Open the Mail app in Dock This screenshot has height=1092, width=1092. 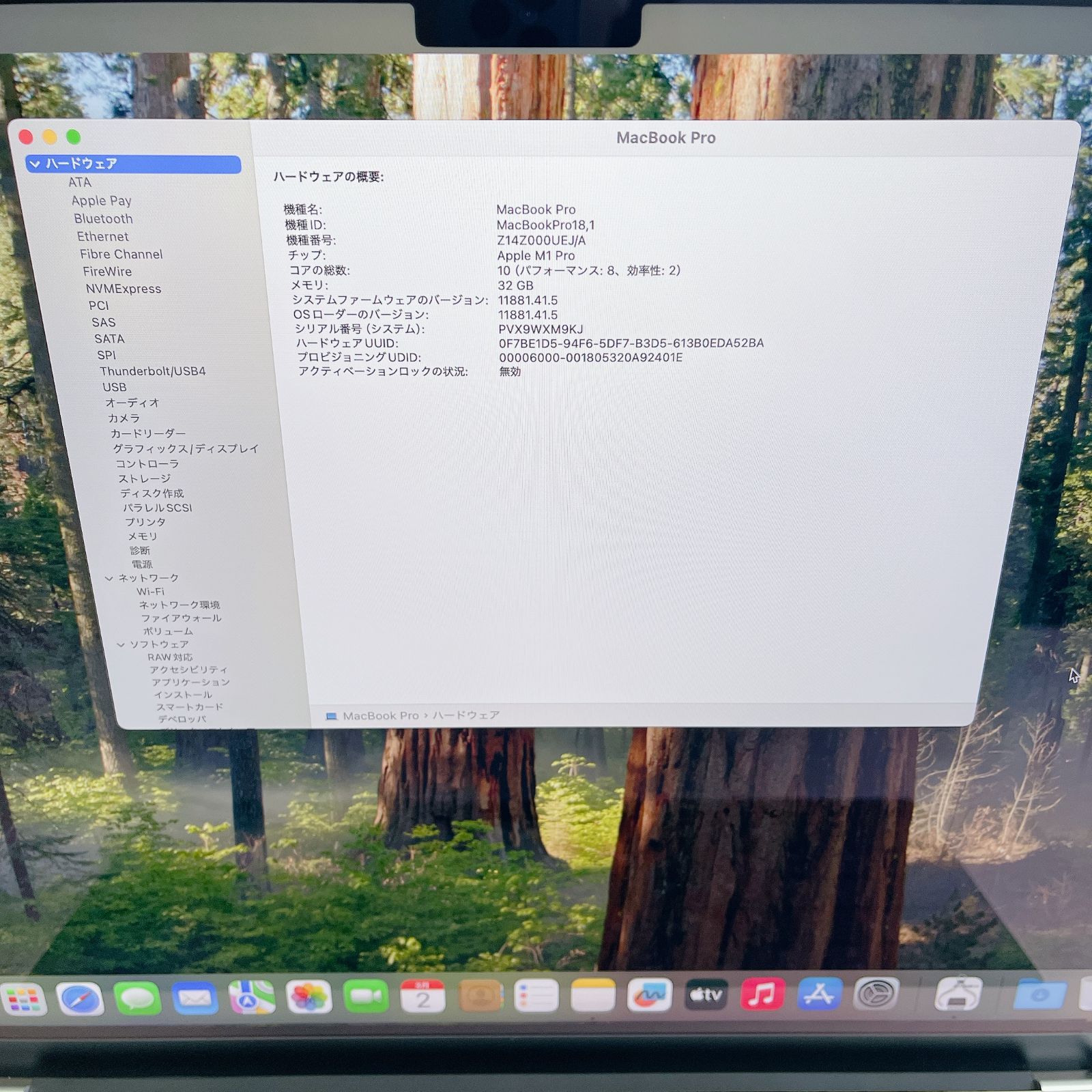coord(195,998)
